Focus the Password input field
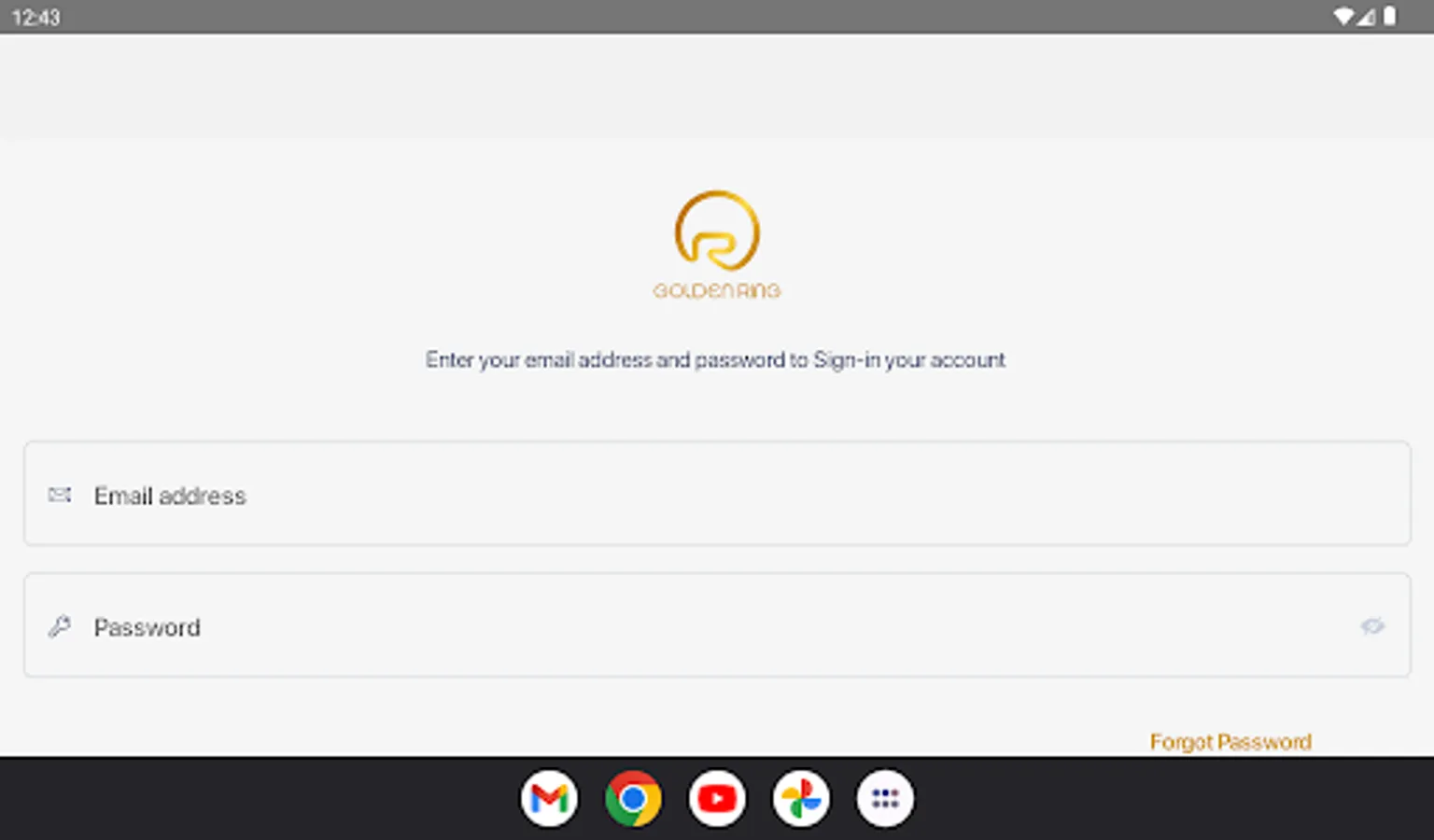Screen dimensions: 1434x840 717,625
